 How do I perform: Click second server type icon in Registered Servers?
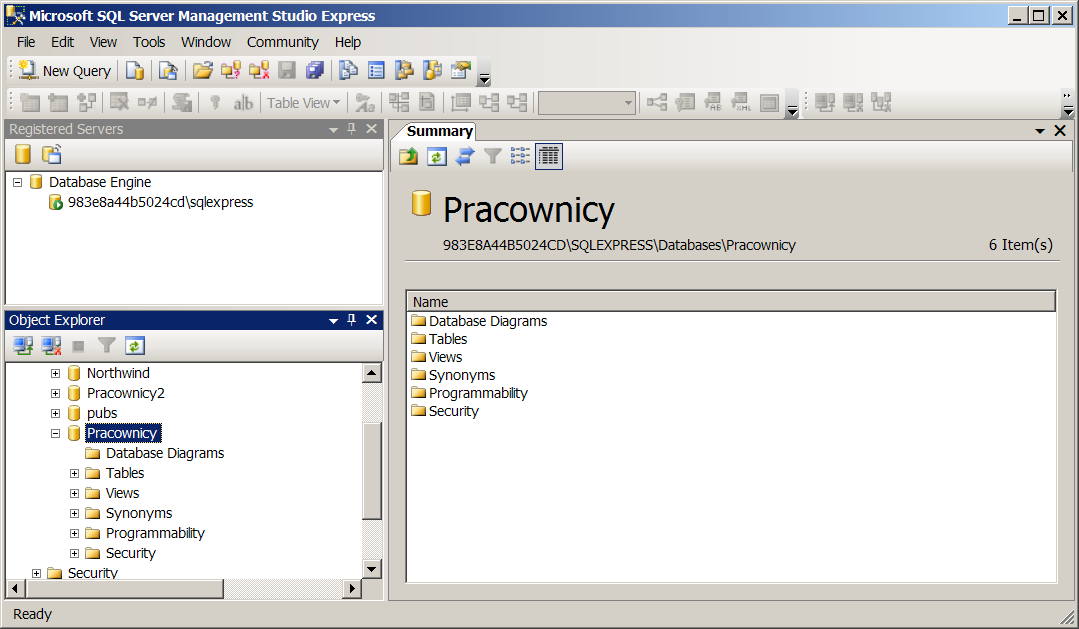click(x=52, y=154)
